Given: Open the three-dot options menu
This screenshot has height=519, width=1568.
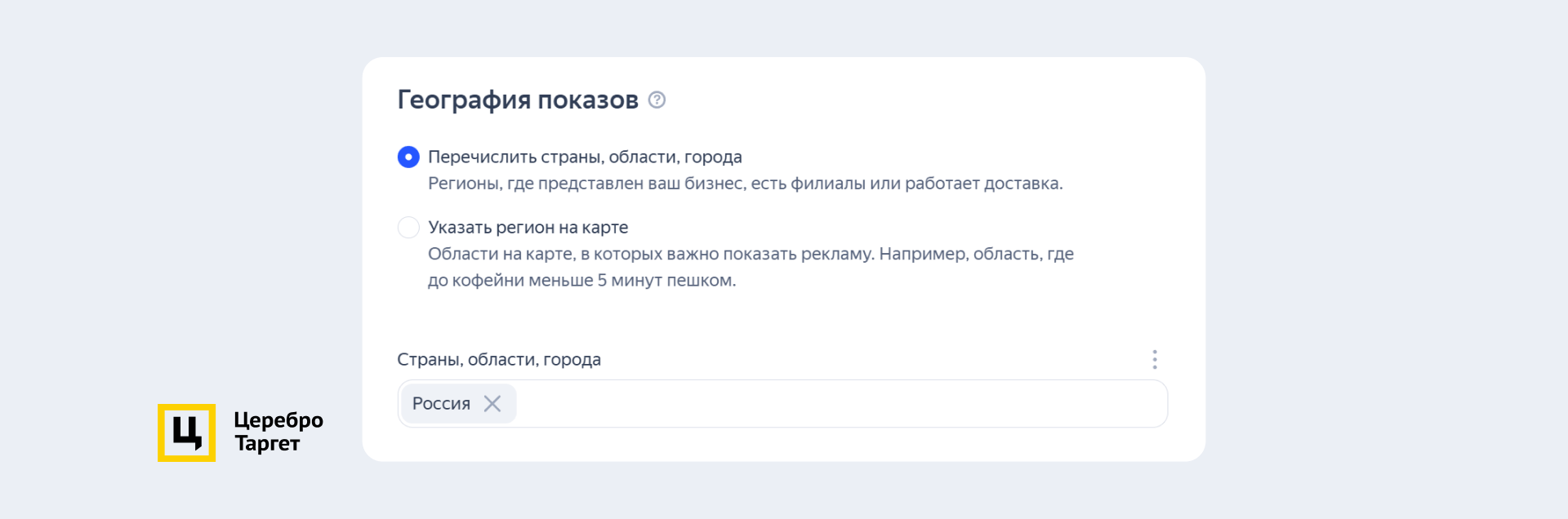Looking at the screenshot, I should 1154,359.
